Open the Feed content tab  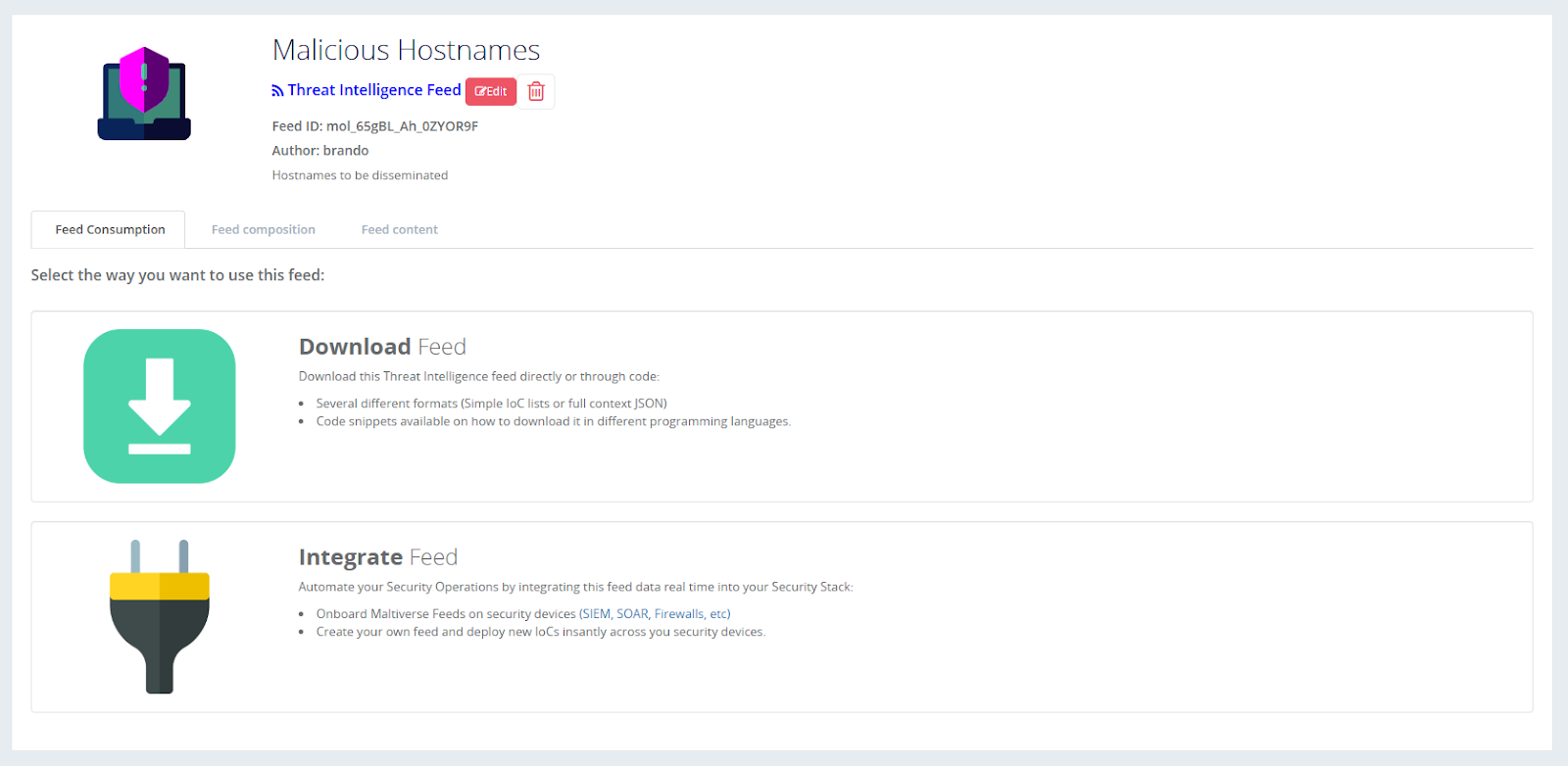[399, 230]
